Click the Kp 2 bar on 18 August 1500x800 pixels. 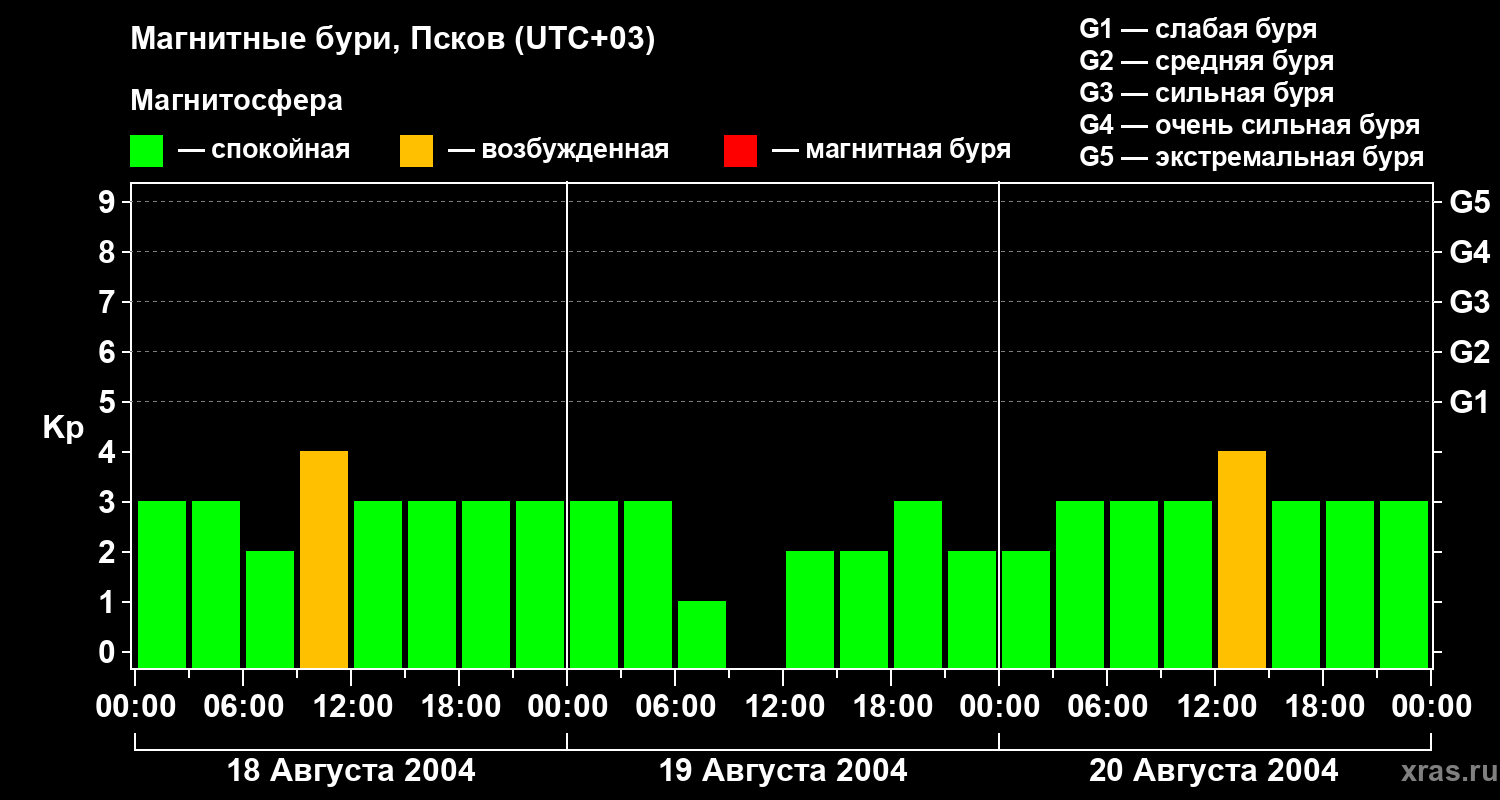270,609
